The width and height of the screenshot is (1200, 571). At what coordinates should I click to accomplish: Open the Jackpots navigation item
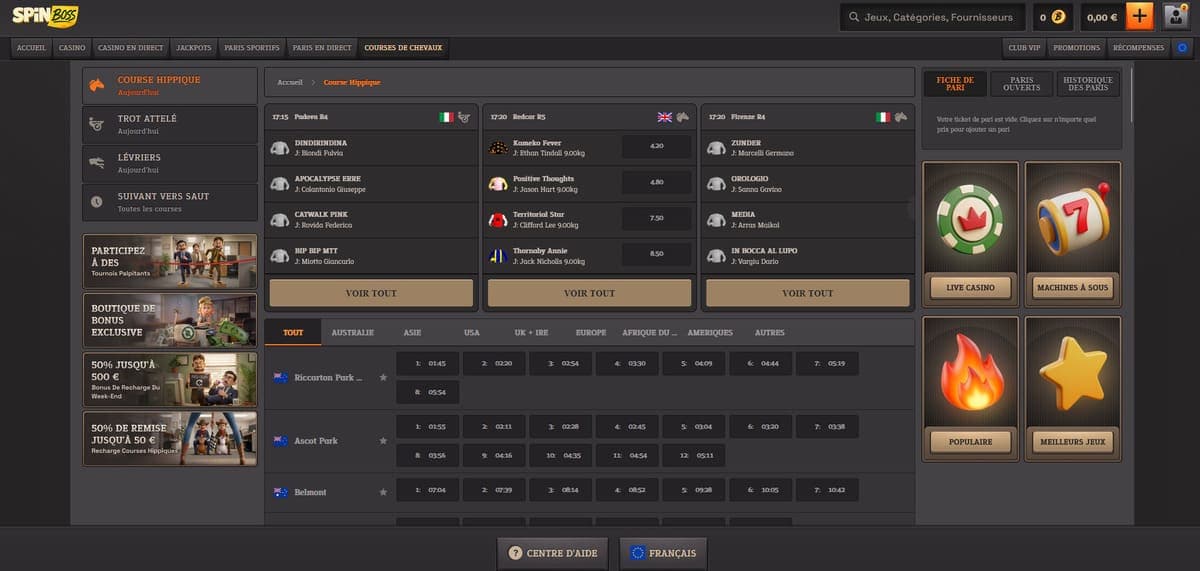coord(194,47)
